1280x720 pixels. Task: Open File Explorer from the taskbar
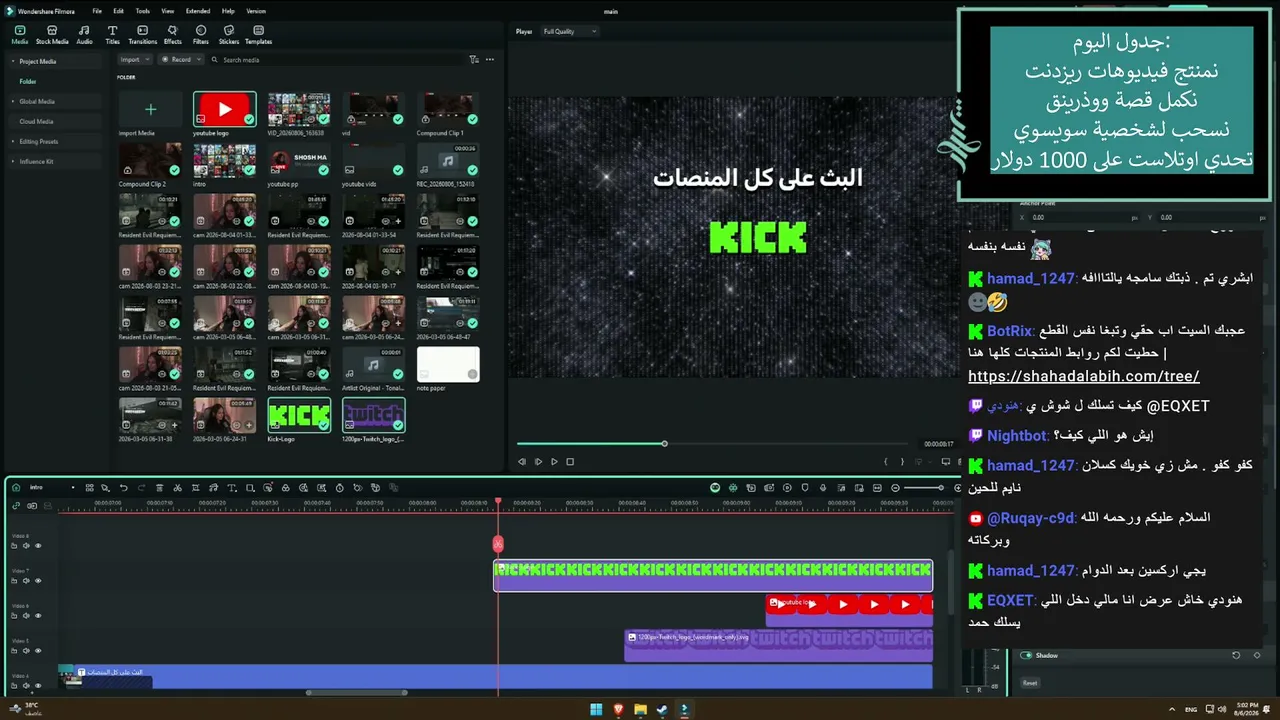[x=640, y=710]
